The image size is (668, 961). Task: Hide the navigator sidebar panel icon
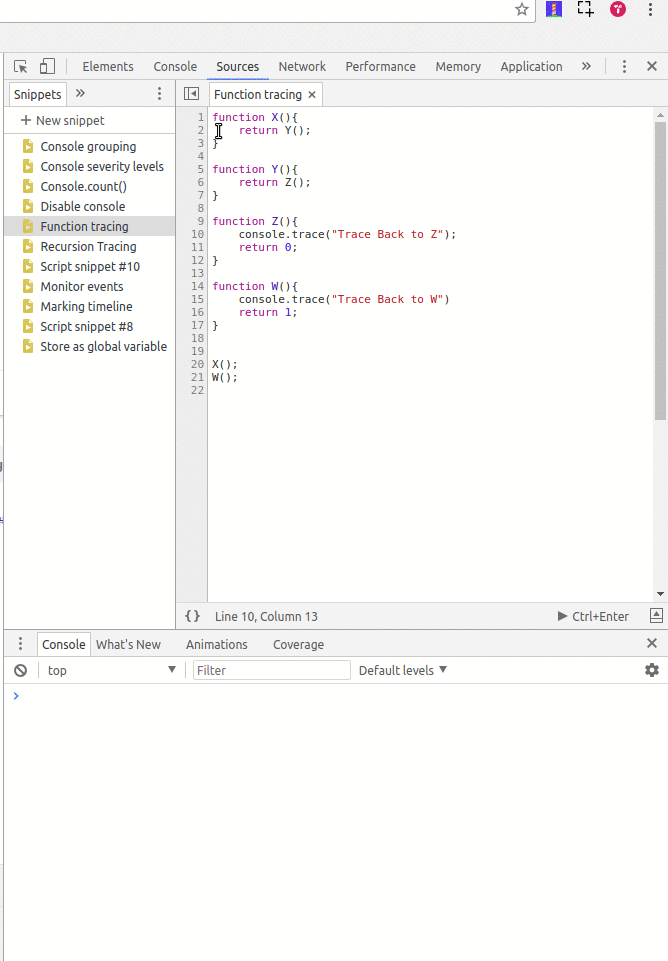(192, 94)
